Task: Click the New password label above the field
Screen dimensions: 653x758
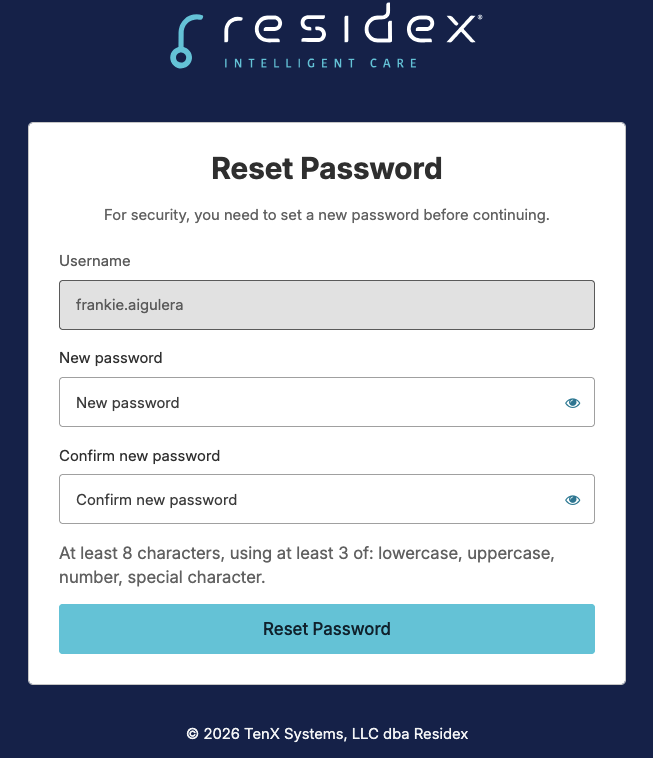Action: [111, 358]
